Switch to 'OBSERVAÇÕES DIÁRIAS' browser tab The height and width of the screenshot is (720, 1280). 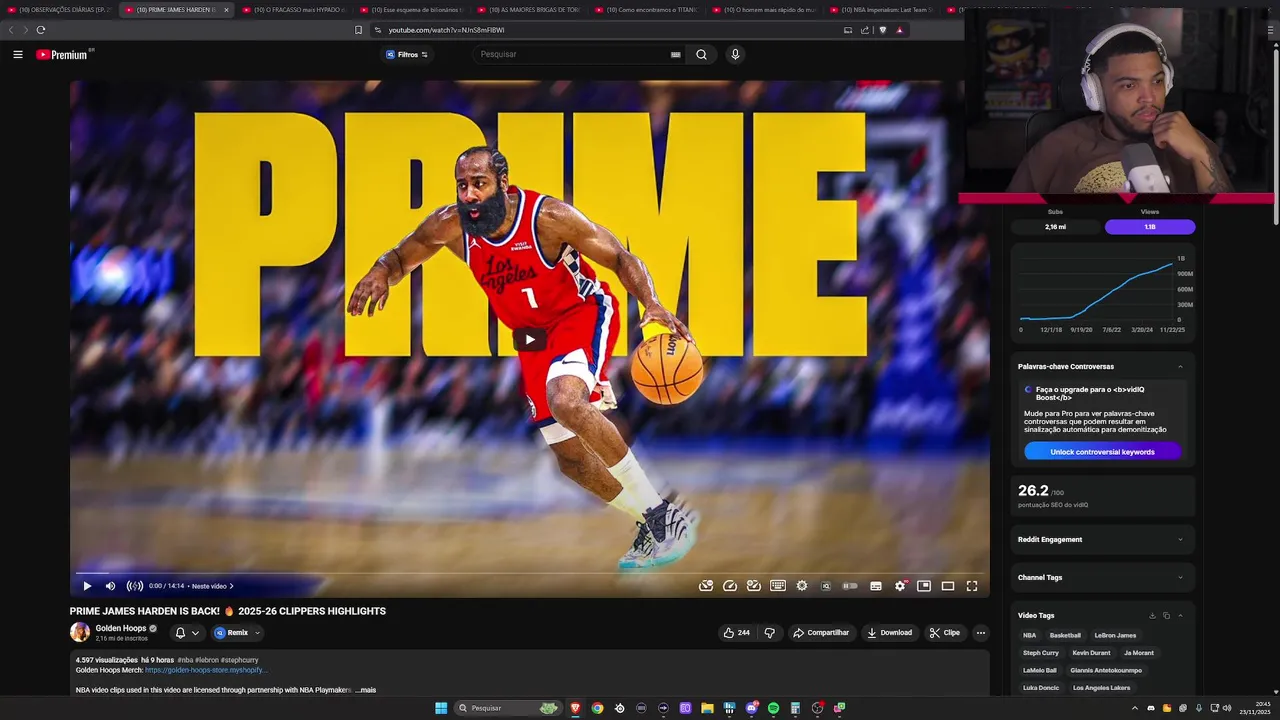point(59,10)
